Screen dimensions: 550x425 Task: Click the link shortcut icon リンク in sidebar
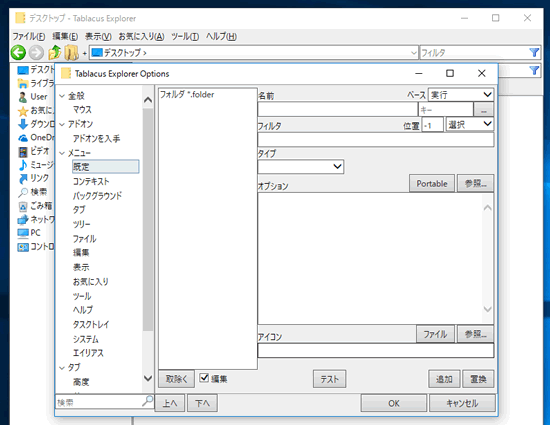point(23,178)
